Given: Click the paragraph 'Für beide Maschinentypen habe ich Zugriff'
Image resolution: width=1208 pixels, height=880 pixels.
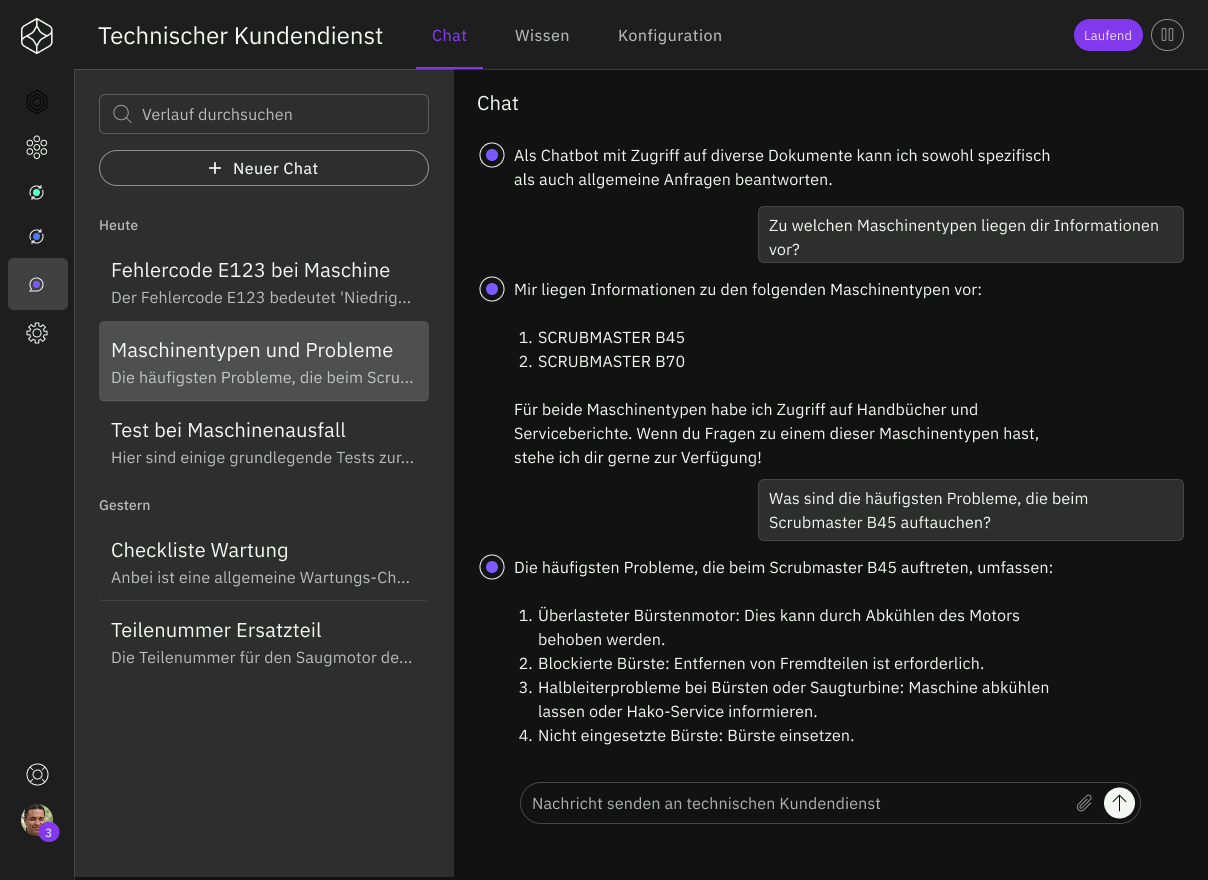Looking at the screenshot, I should (777, 433).
